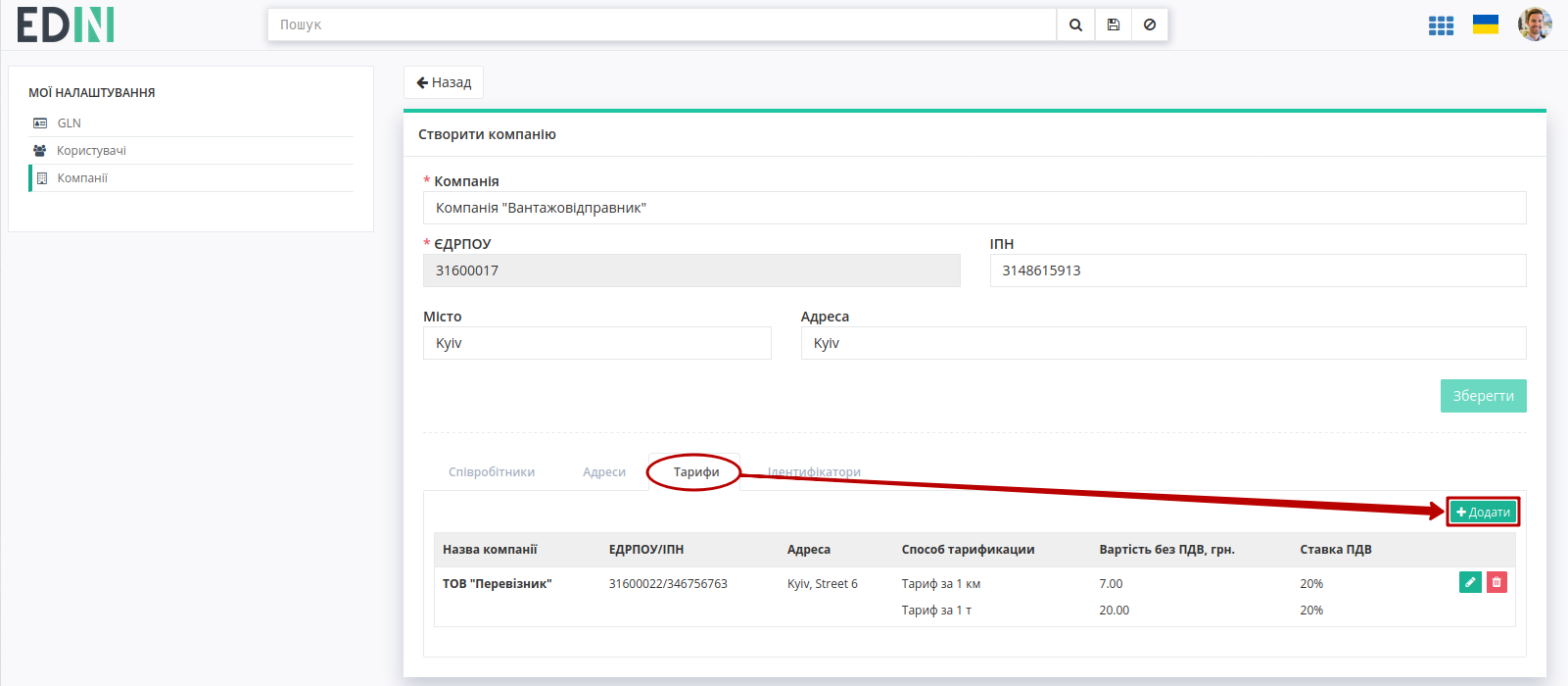
Task: Select Компанії in the sidebar
Action: point(82,178)
